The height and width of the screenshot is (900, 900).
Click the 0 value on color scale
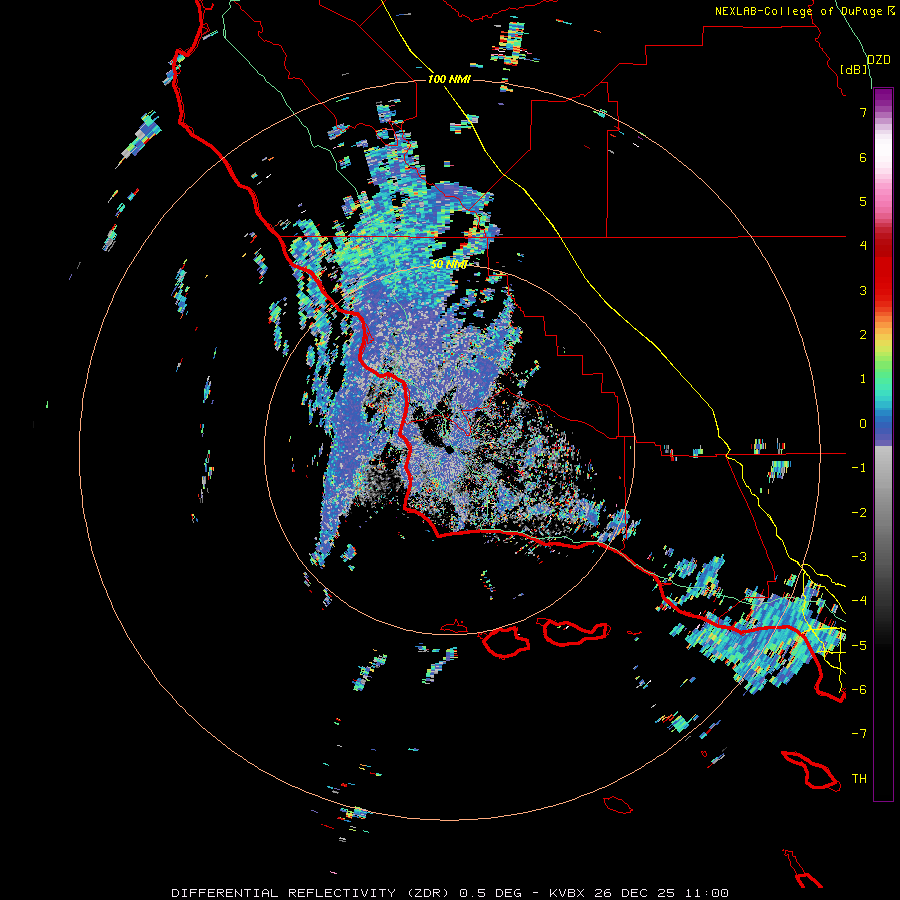tap(863, 424)
